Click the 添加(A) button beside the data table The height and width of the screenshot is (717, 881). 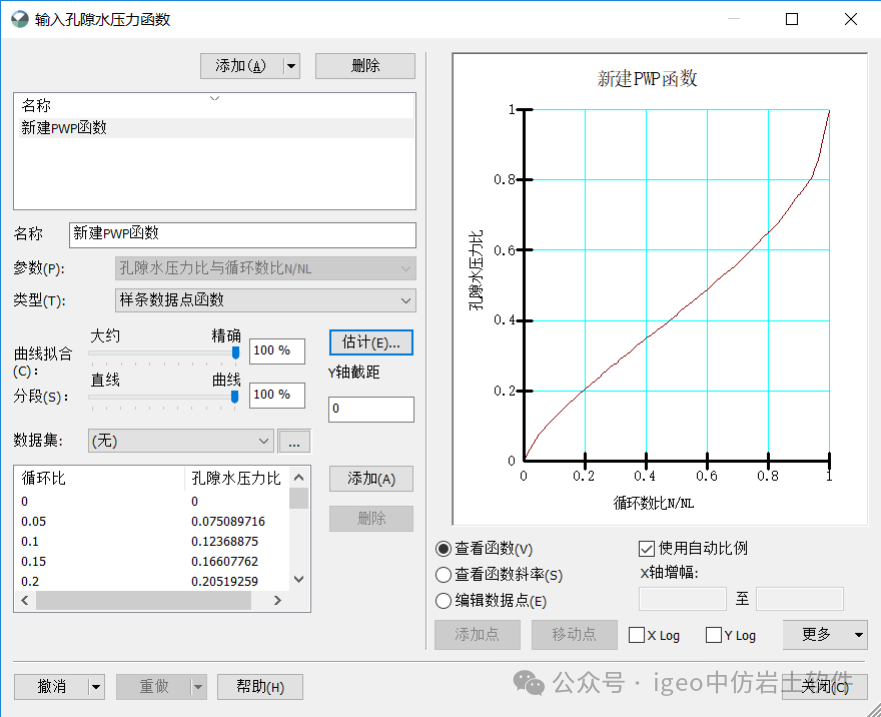[371, 478]
